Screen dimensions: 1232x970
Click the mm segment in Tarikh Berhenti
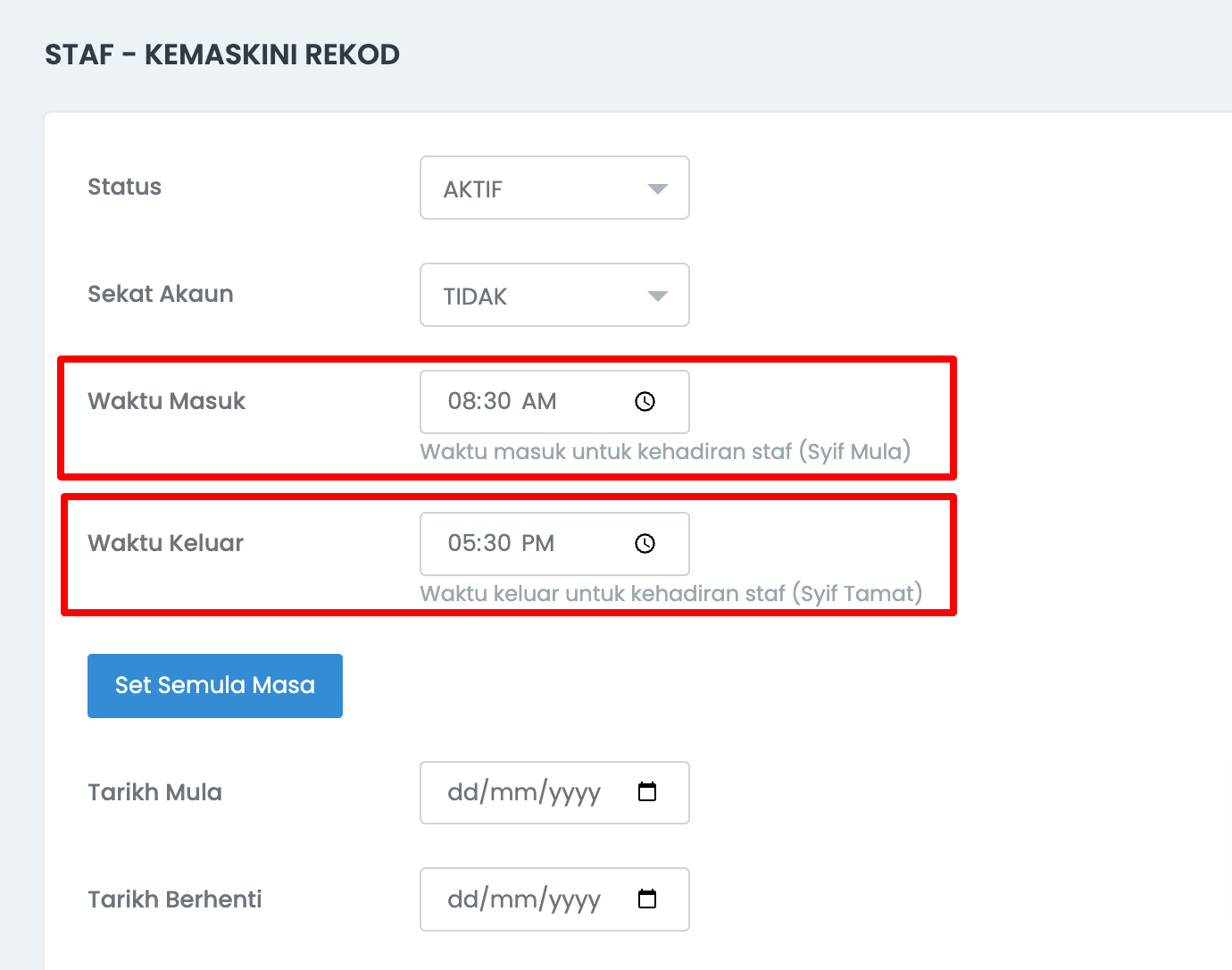tap(513, 899)
